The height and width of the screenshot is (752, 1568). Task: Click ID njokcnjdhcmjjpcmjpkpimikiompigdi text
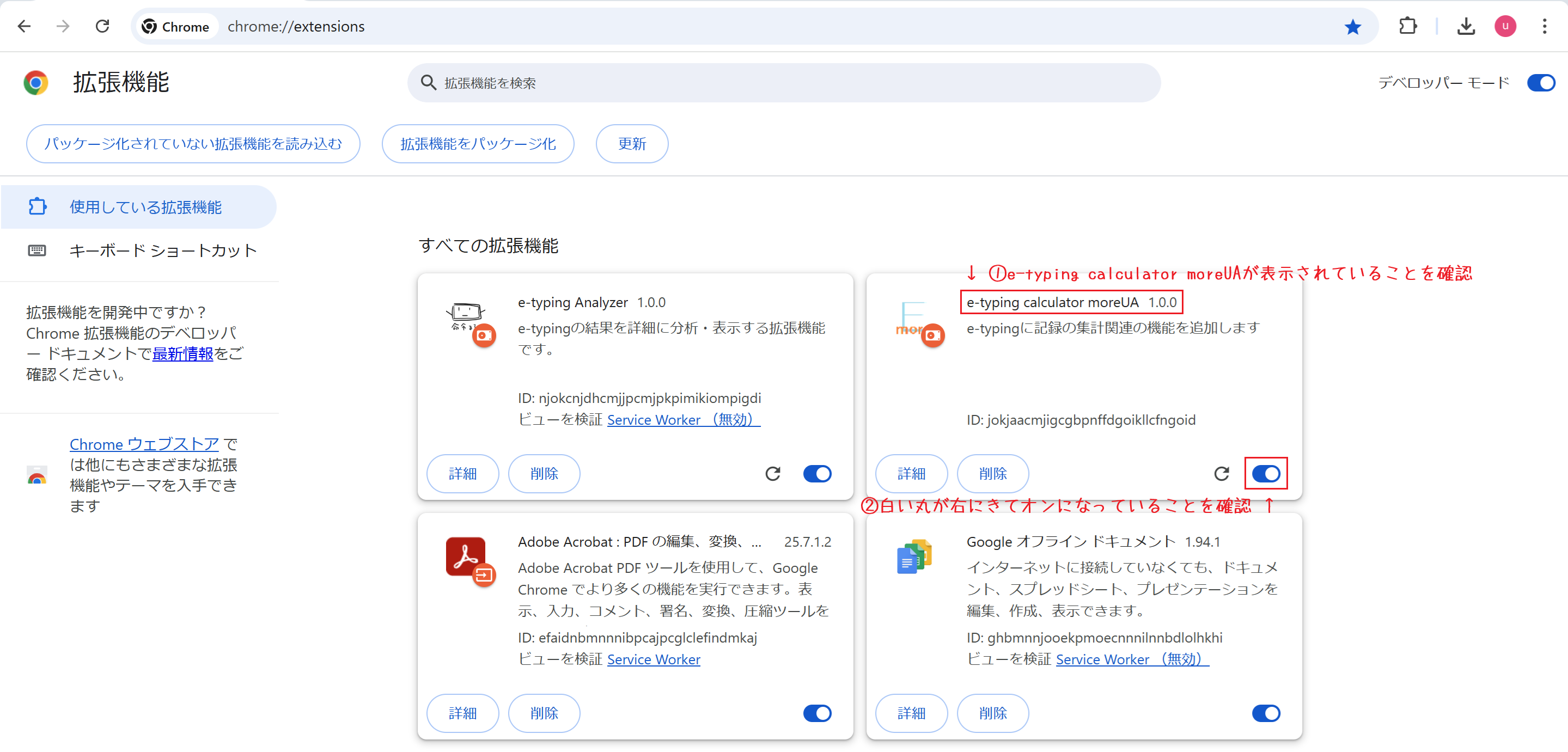tap(639, 398)
